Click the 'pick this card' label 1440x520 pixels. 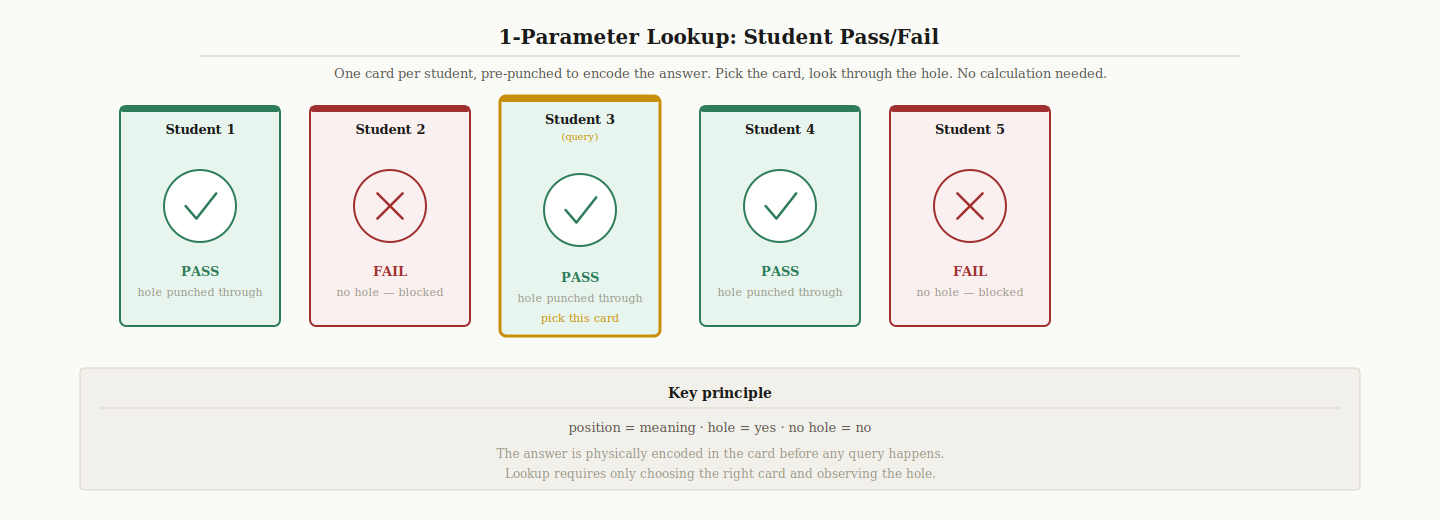(x=580, y=318)
